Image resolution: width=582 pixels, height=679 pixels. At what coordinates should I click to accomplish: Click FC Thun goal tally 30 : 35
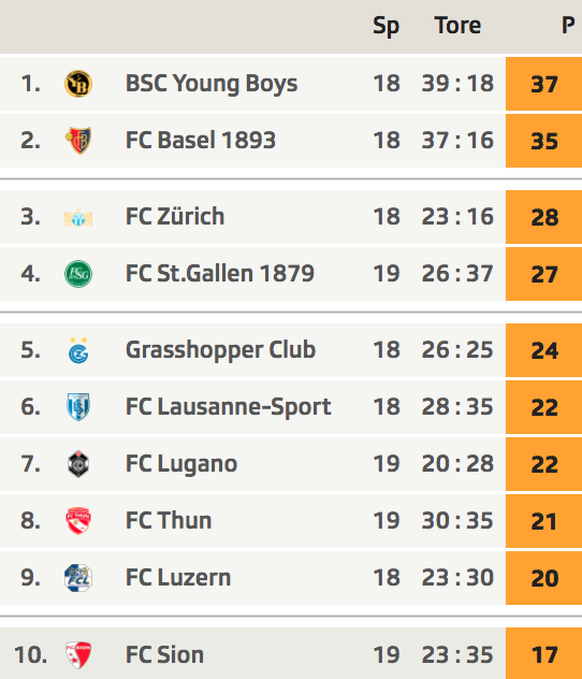tap(458, 521)
